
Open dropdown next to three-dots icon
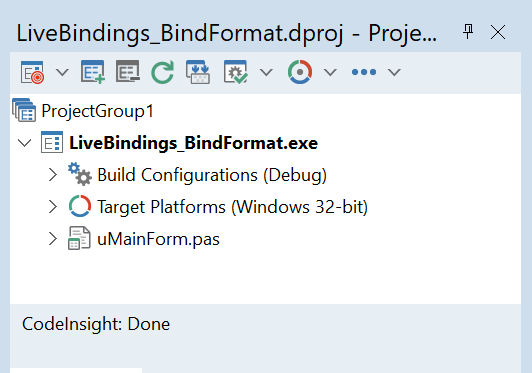pos(394,72)
